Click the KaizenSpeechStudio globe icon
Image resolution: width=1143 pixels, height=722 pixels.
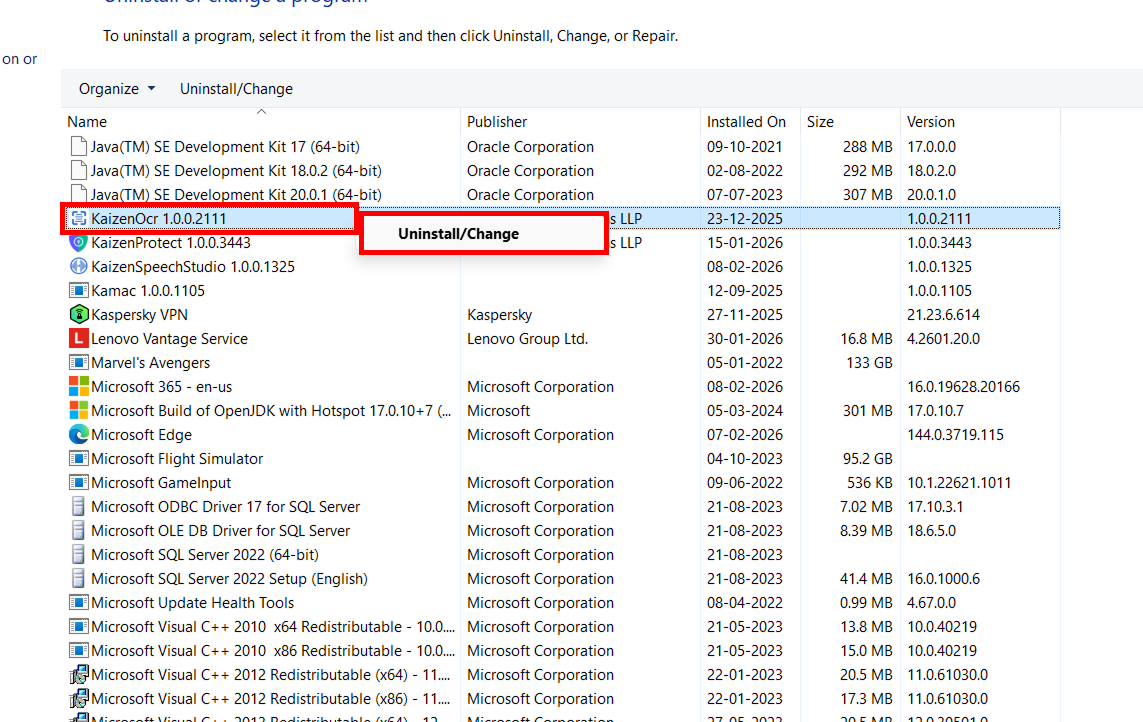coord(78,267)
